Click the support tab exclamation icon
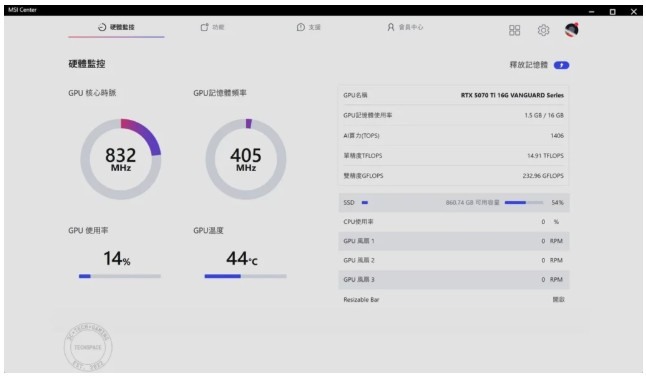 301,27
